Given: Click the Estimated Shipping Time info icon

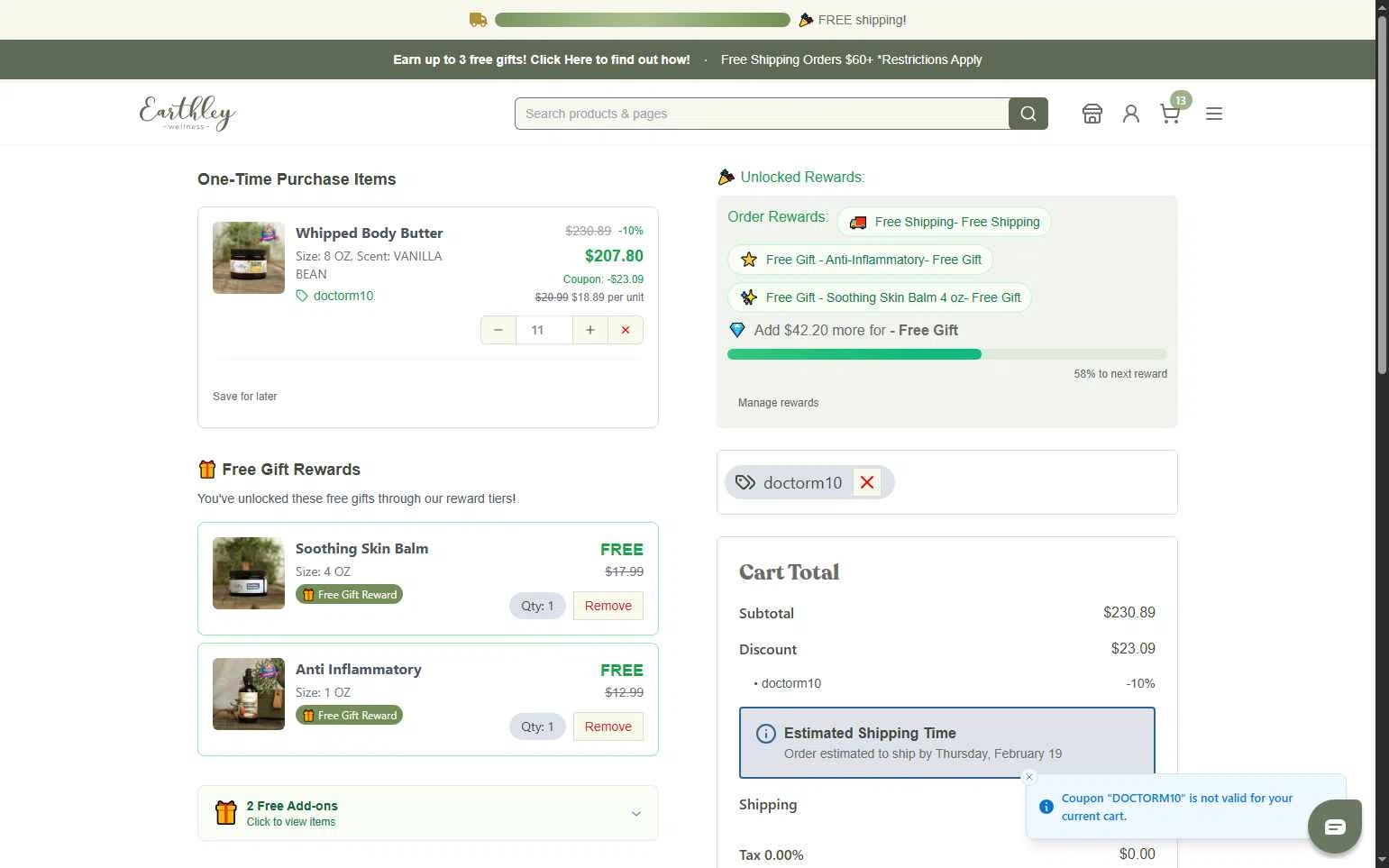Looking at the screenshot, I should tap(765, 734).
